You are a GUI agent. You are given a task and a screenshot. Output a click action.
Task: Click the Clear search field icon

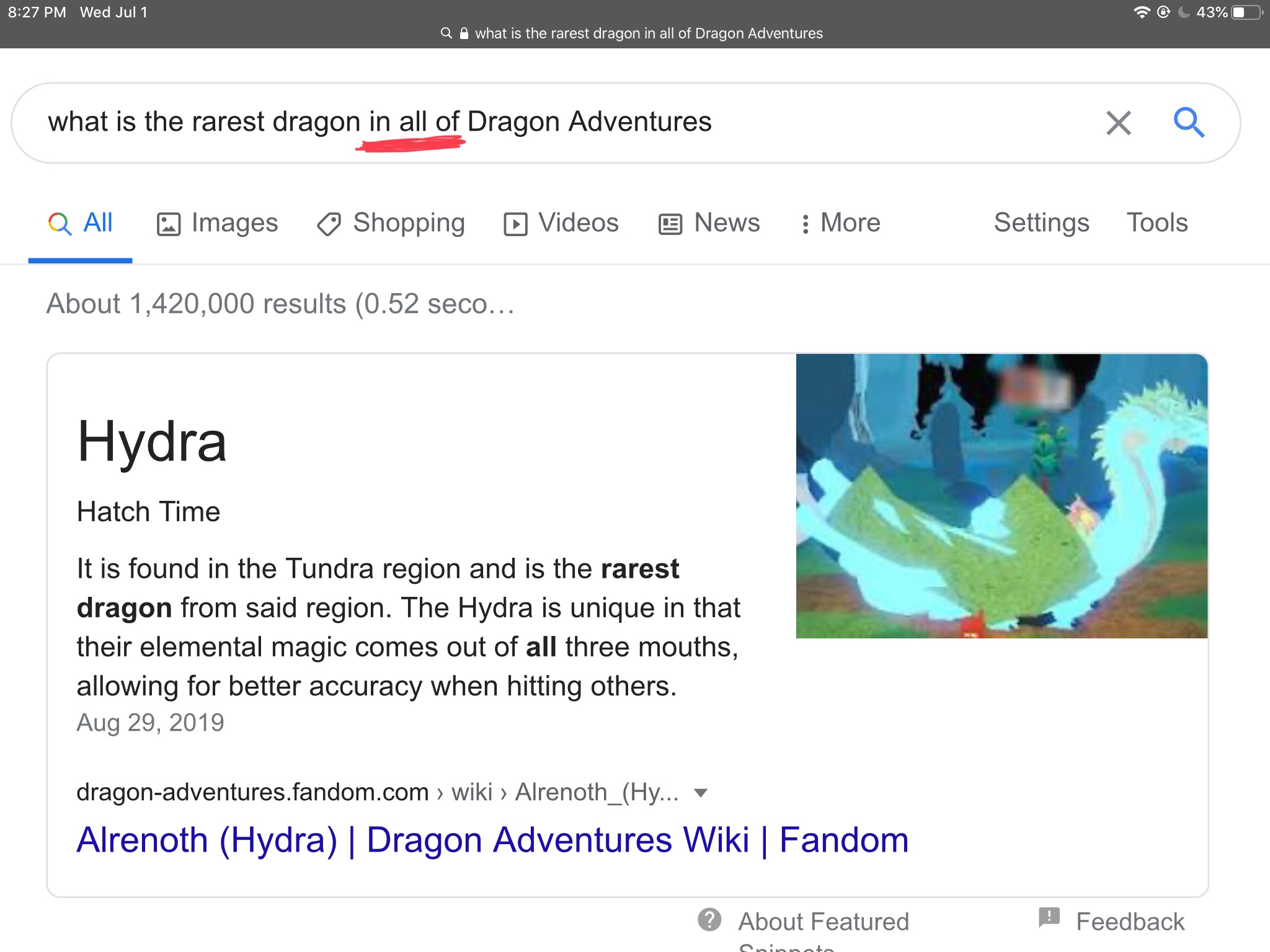[1117, 122]
